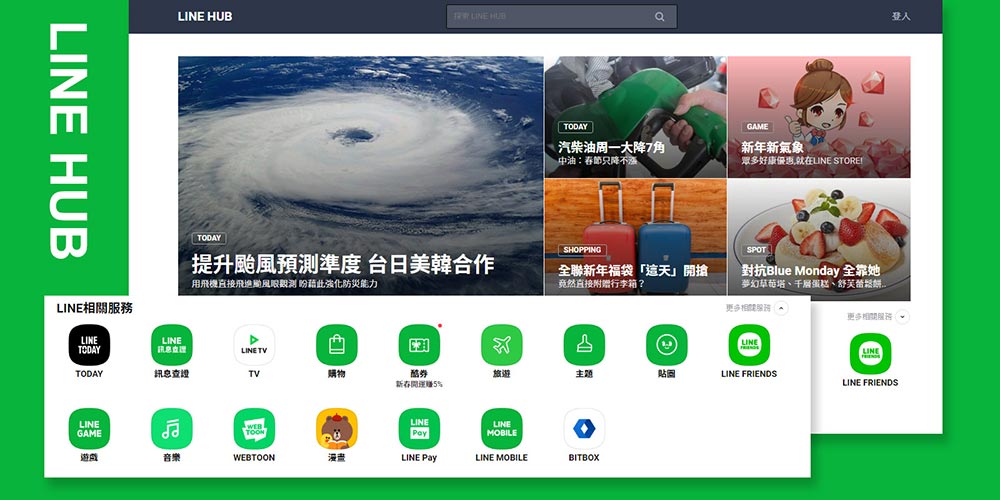Open the 旅遊 airplane icon
Image resolution: width=1000 pixels, height=500 pixels.
501,345
